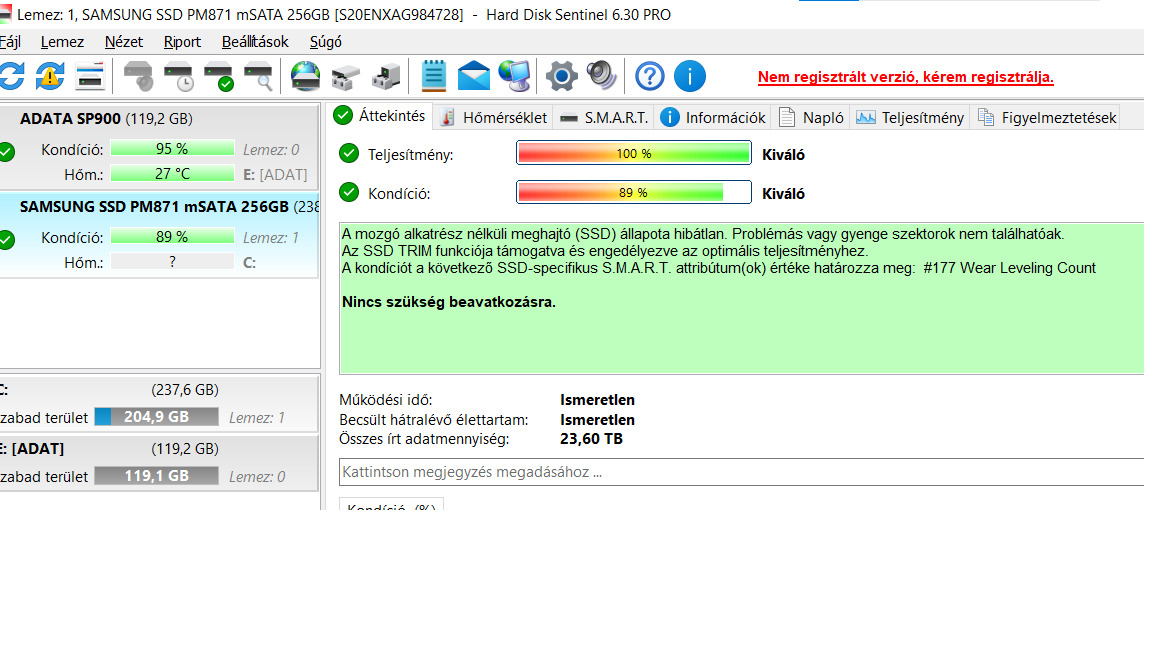
Task: Click the disk with green checkmark icon
Action: coord(218,76)
